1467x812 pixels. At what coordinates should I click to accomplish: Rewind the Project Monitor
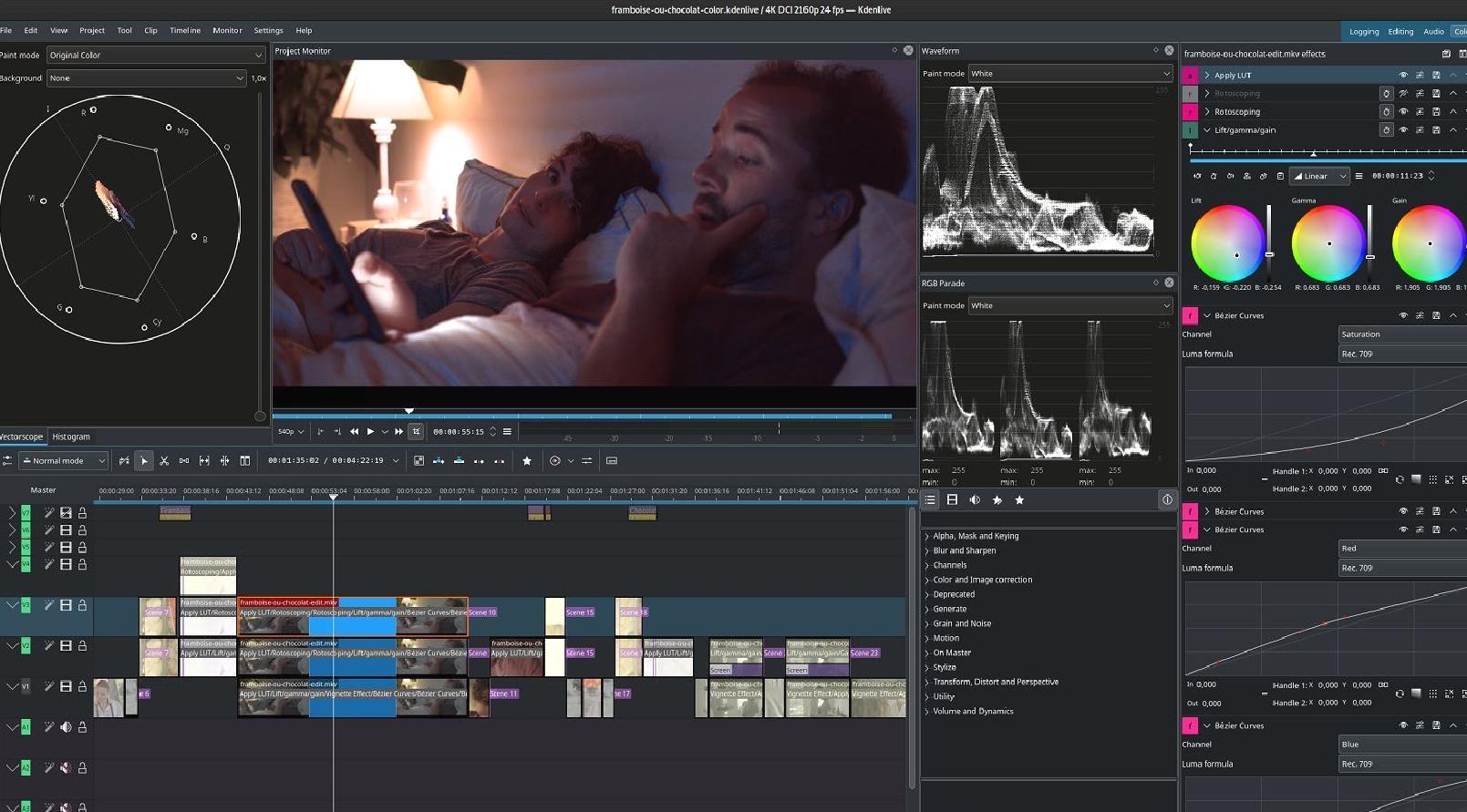point(354,432)
